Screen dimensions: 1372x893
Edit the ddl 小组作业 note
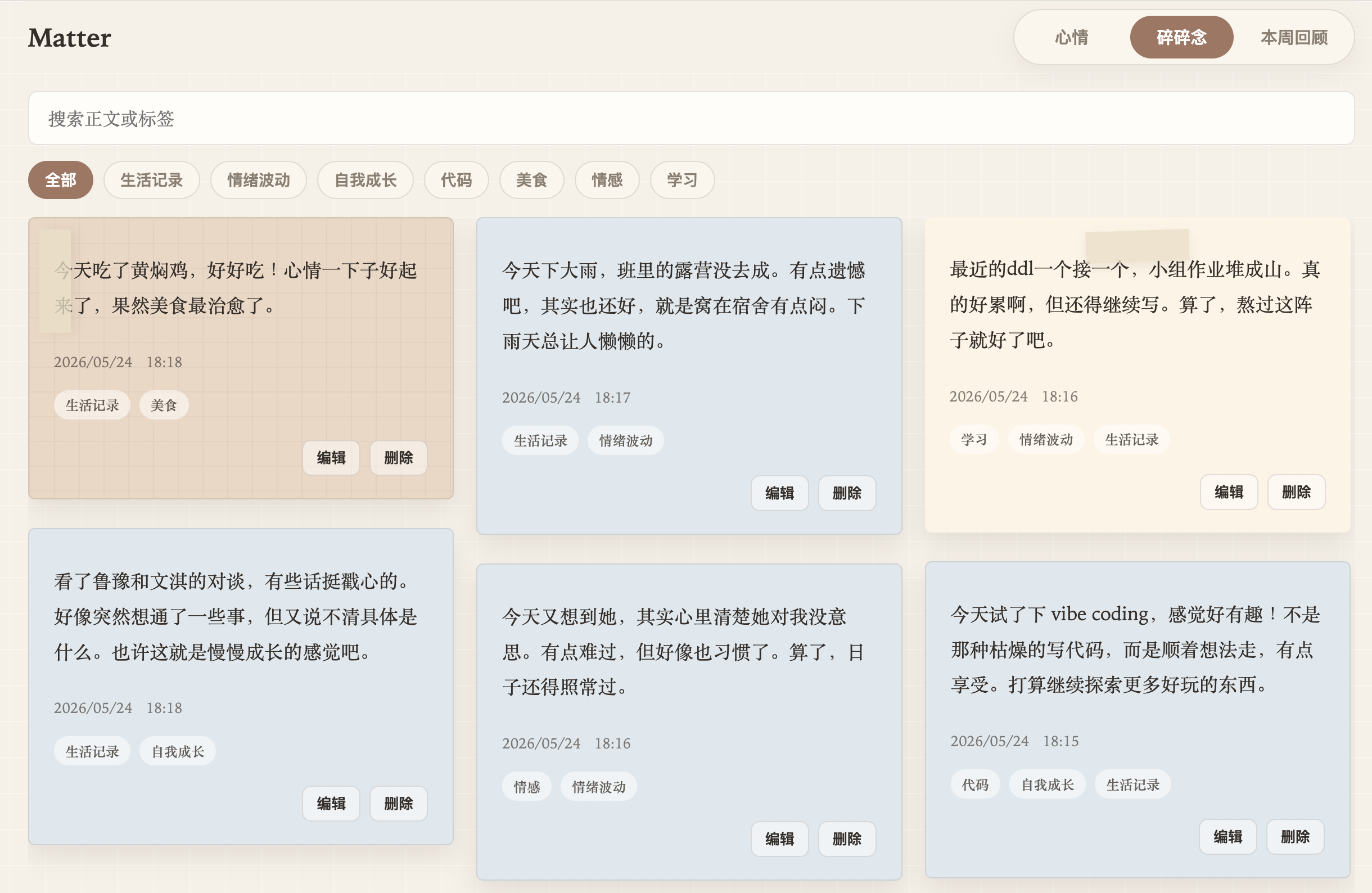coord(1229,491)
